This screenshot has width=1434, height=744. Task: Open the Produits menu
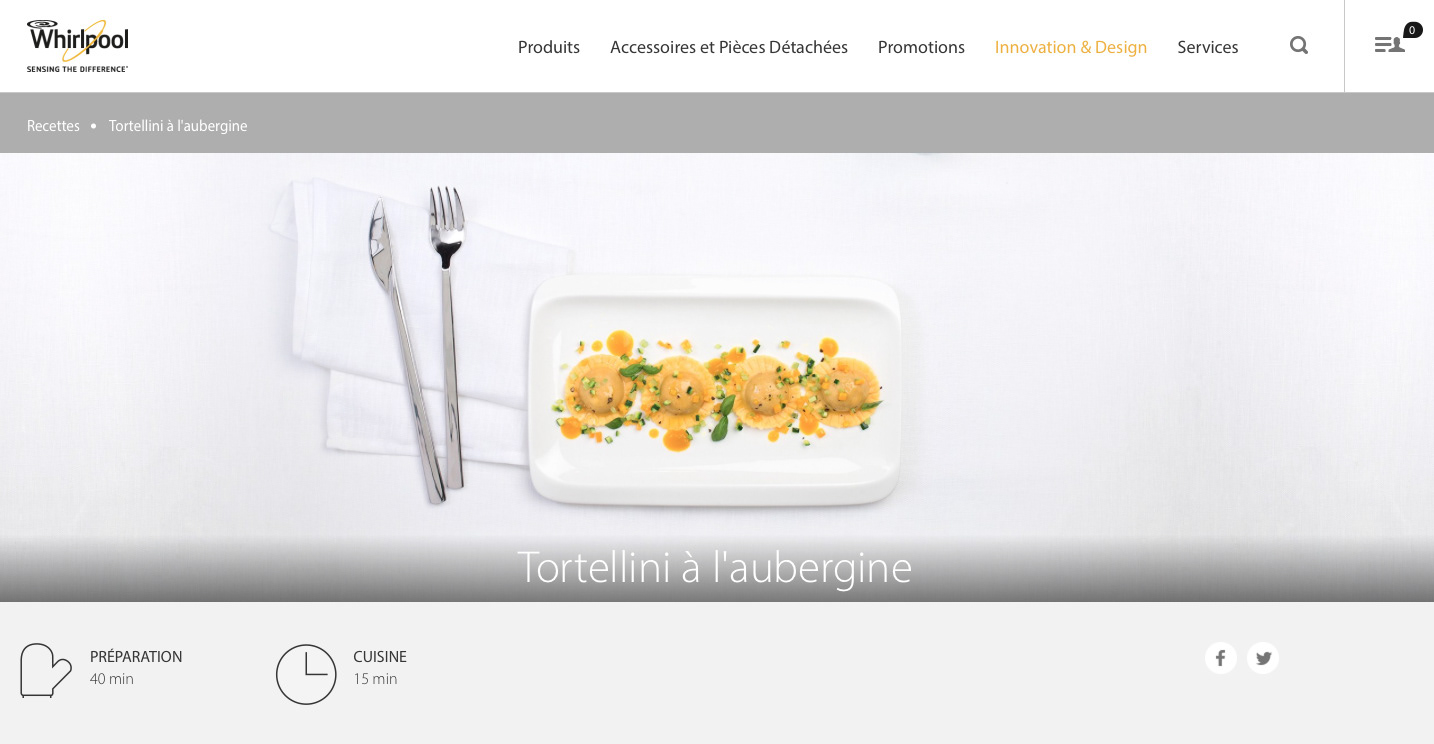549,47
